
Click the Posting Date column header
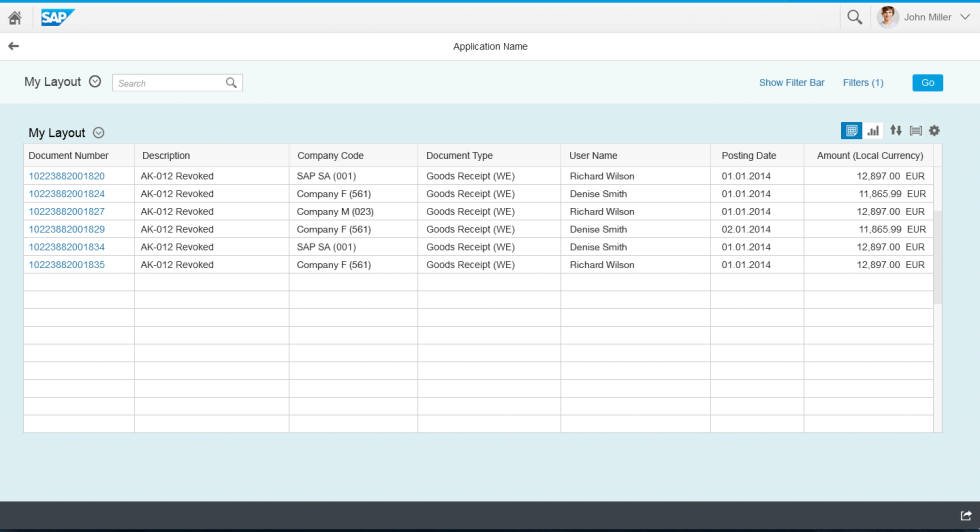click(x=749, y=156)
